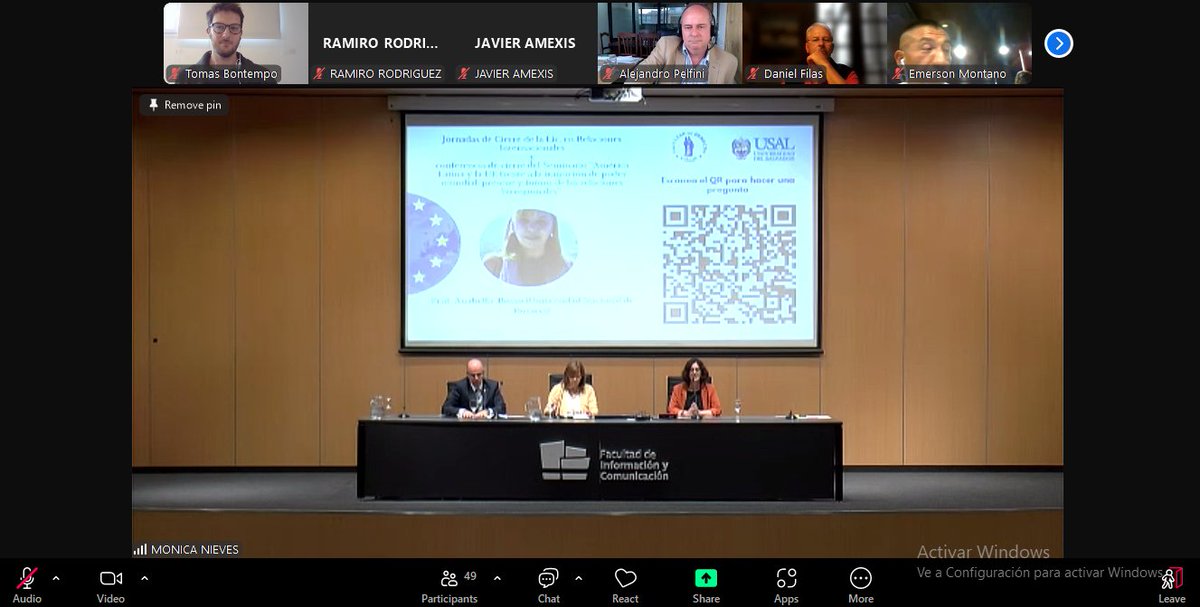Click the Remove pin button
The image size is (1200, 607).
click(186, 105)
